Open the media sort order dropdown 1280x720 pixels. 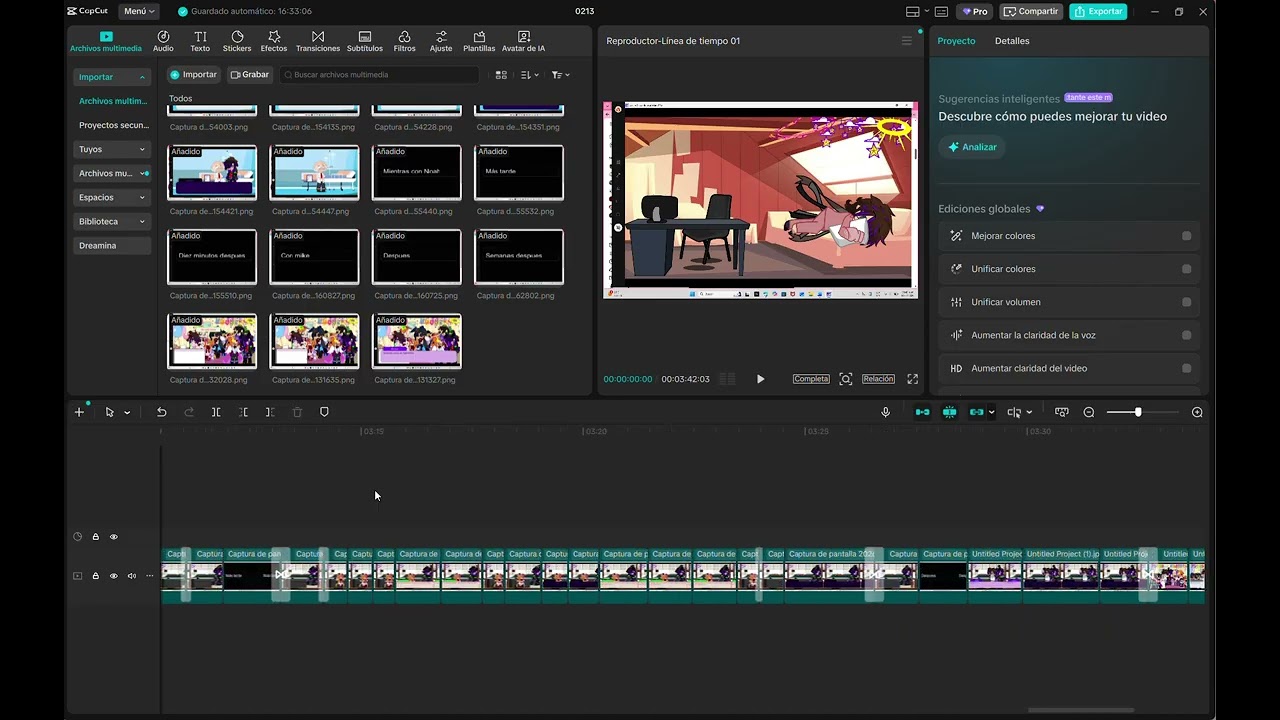pos(530,75)
